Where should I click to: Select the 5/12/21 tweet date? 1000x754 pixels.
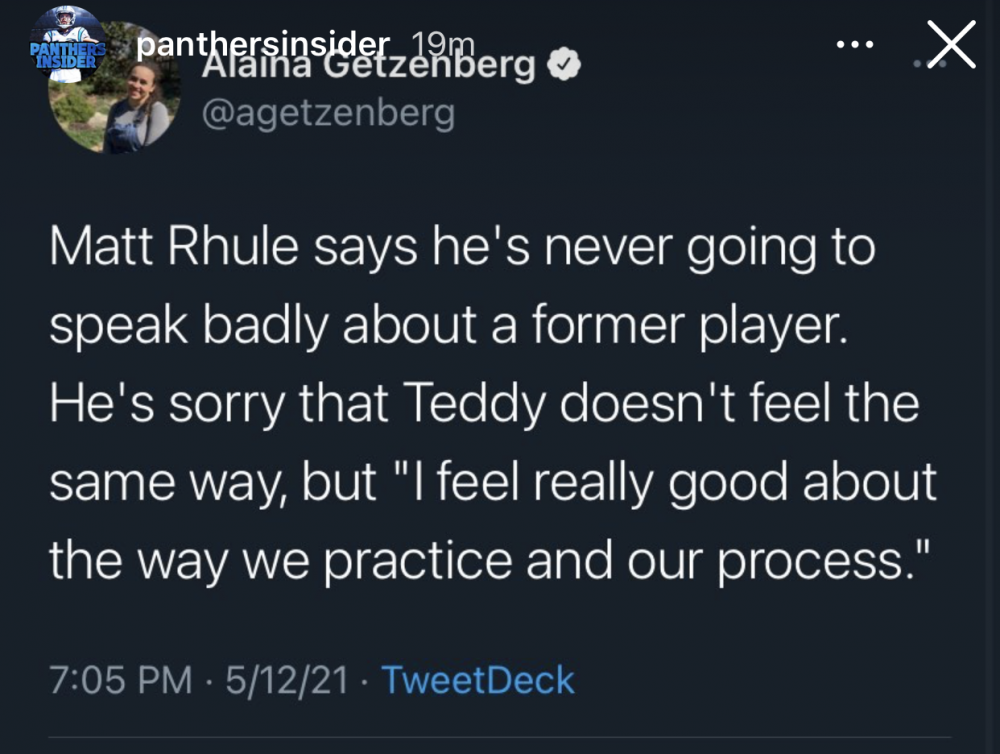click(287, 681)
